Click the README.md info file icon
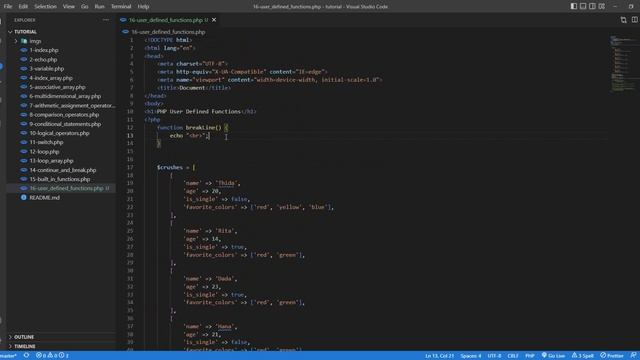 [x=24, y=198]
